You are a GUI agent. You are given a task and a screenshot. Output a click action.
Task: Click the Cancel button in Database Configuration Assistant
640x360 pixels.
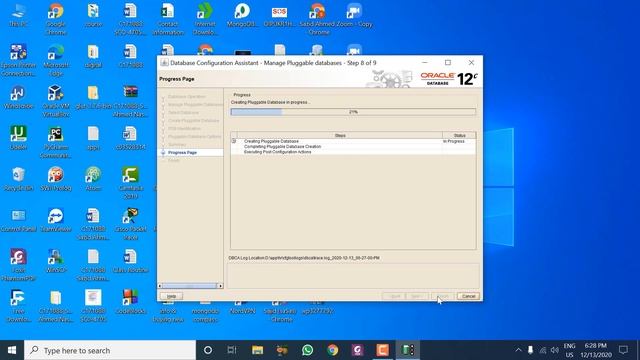point(468,296)
